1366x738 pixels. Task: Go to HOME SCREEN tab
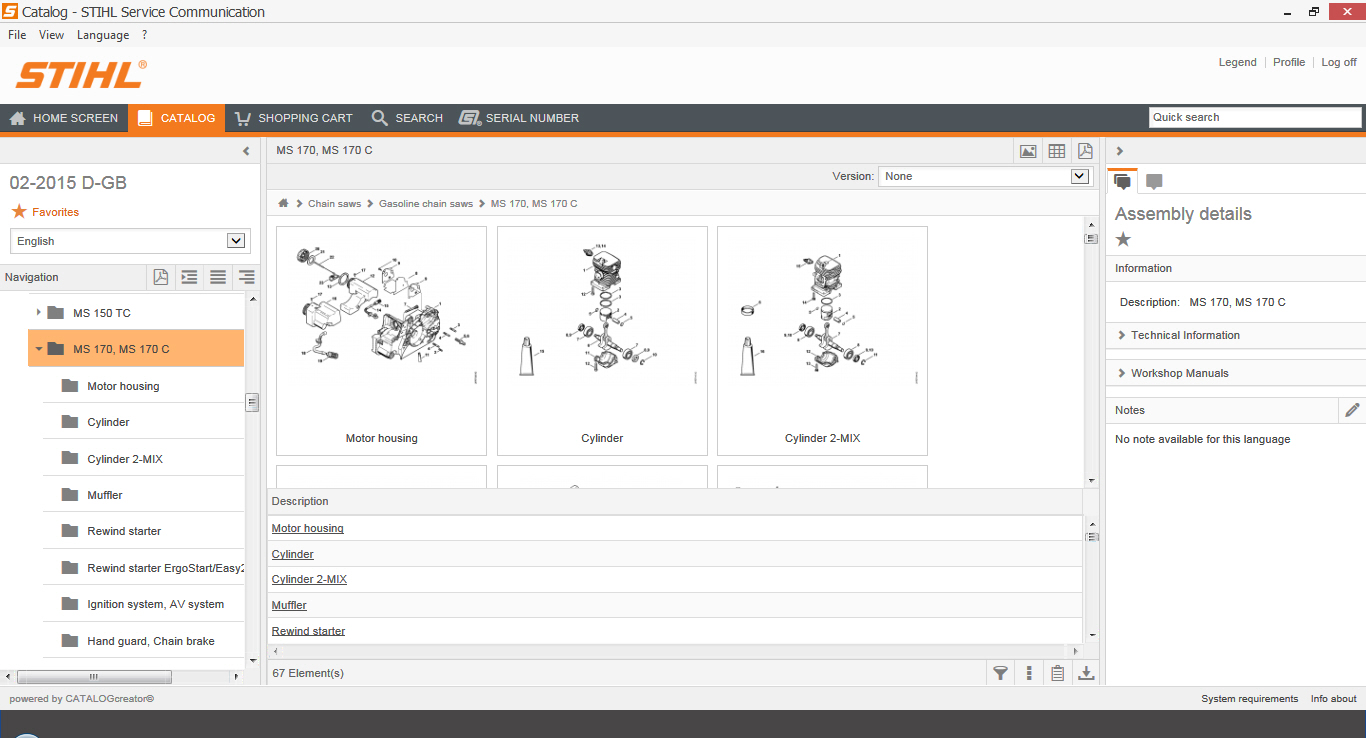click(63, 118)
